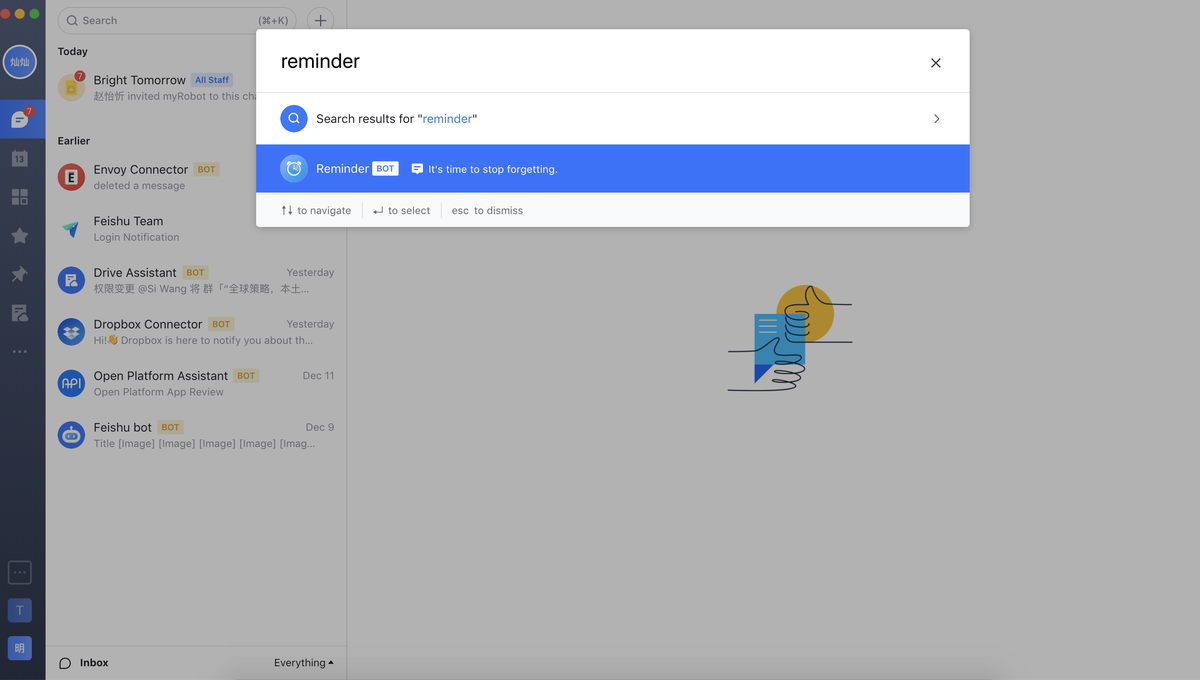This screenshot has height=680, width=1200.
Task: Click the Bright Tomorrow group avatar
Action: 71,87
